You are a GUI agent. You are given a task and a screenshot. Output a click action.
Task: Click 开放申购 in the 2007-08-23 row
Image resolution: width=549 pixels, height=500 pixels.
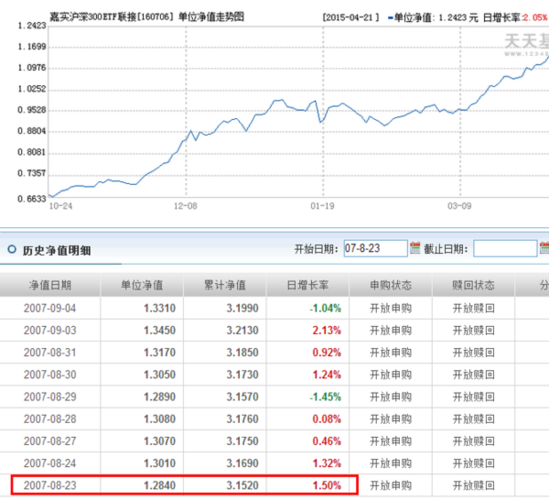coord(391,485)
